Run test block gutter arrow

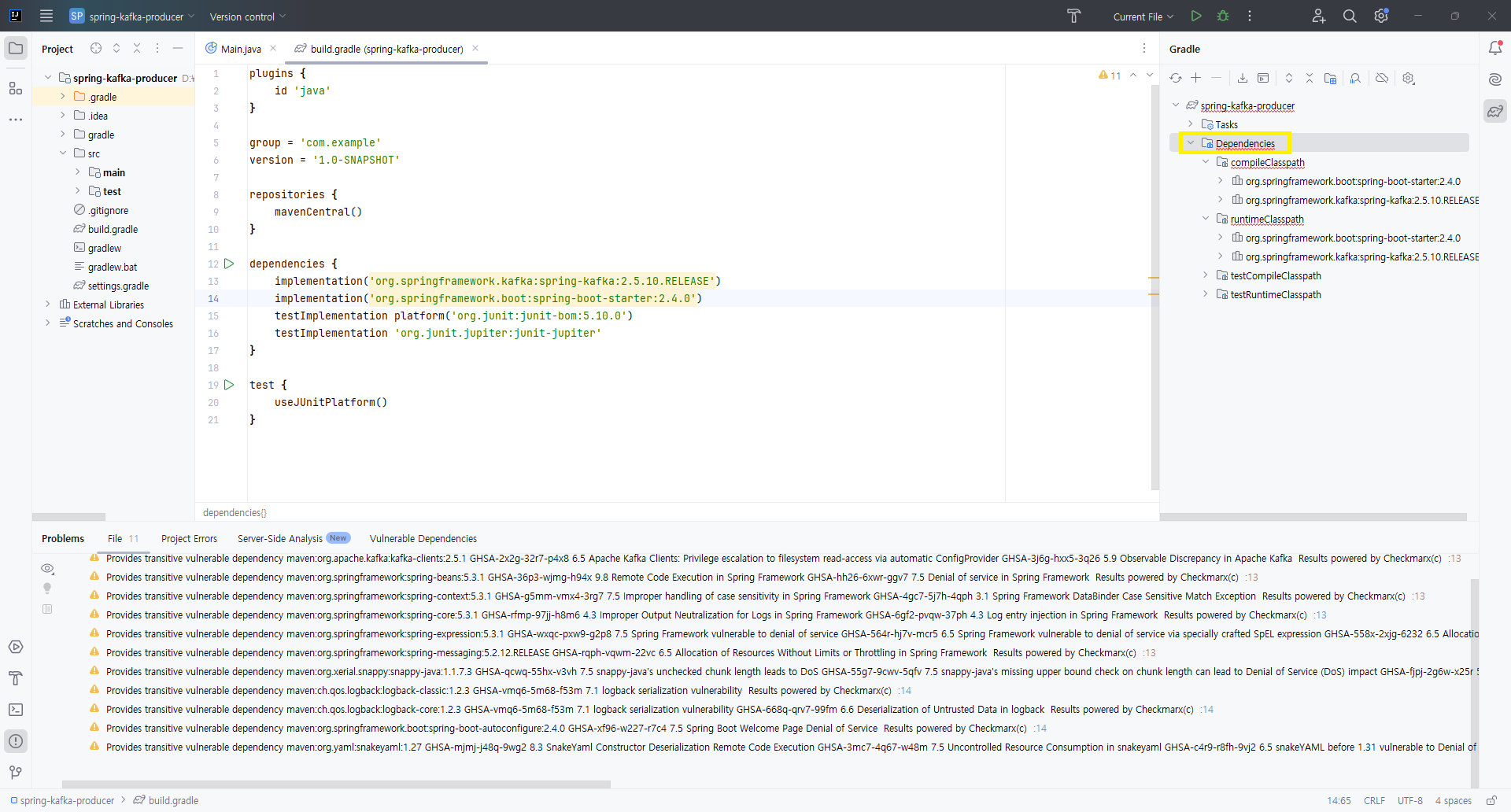[x=229, y=385]
